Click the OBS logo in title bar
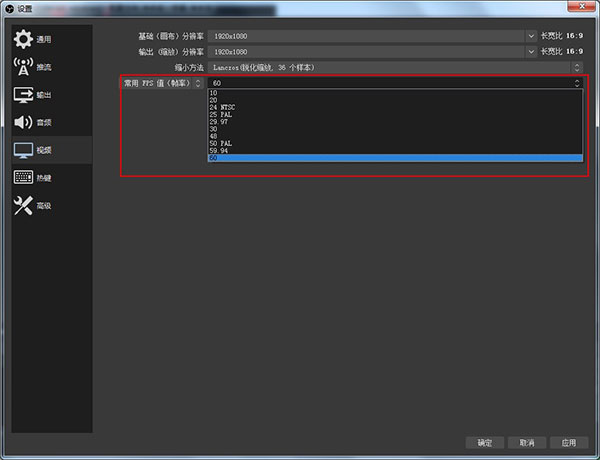600x460 pixels. pos(10,8)
